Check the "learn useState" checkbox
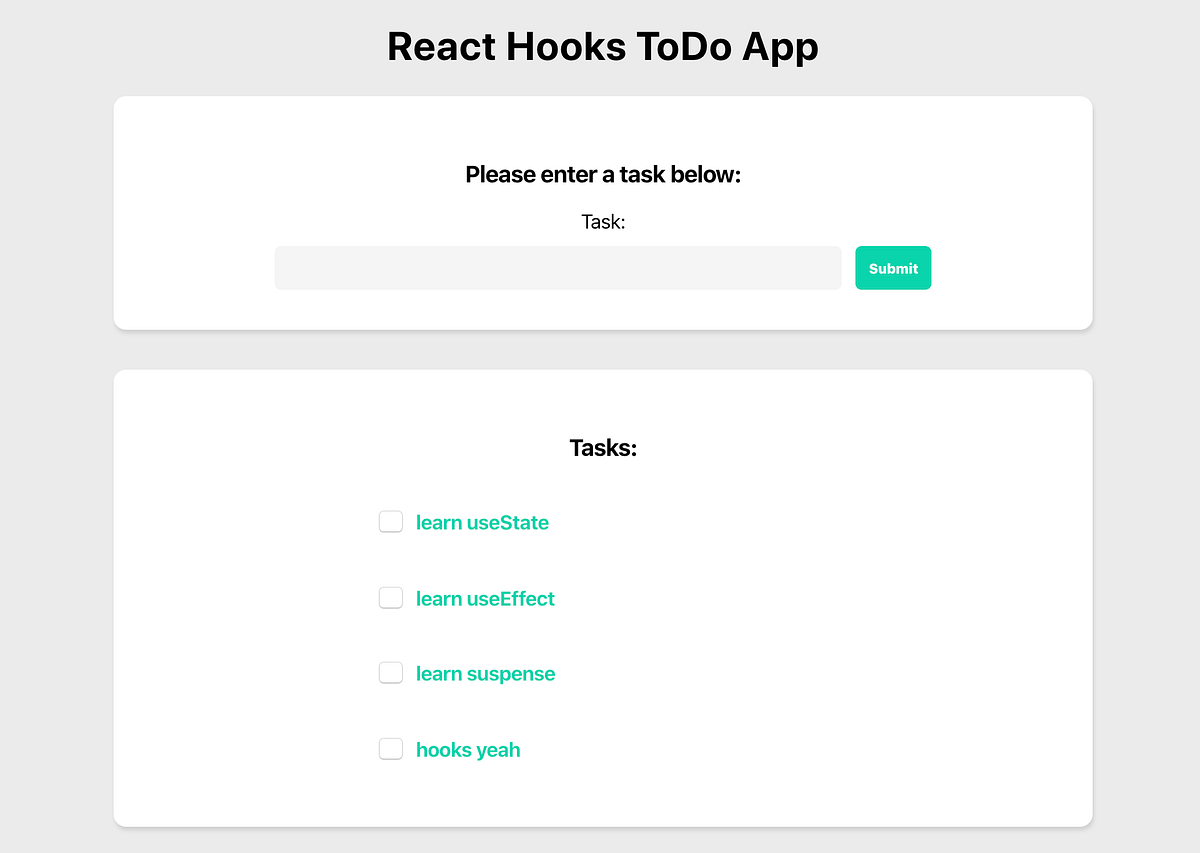Viewport: 1200px width, 853px height. [390, 521]
